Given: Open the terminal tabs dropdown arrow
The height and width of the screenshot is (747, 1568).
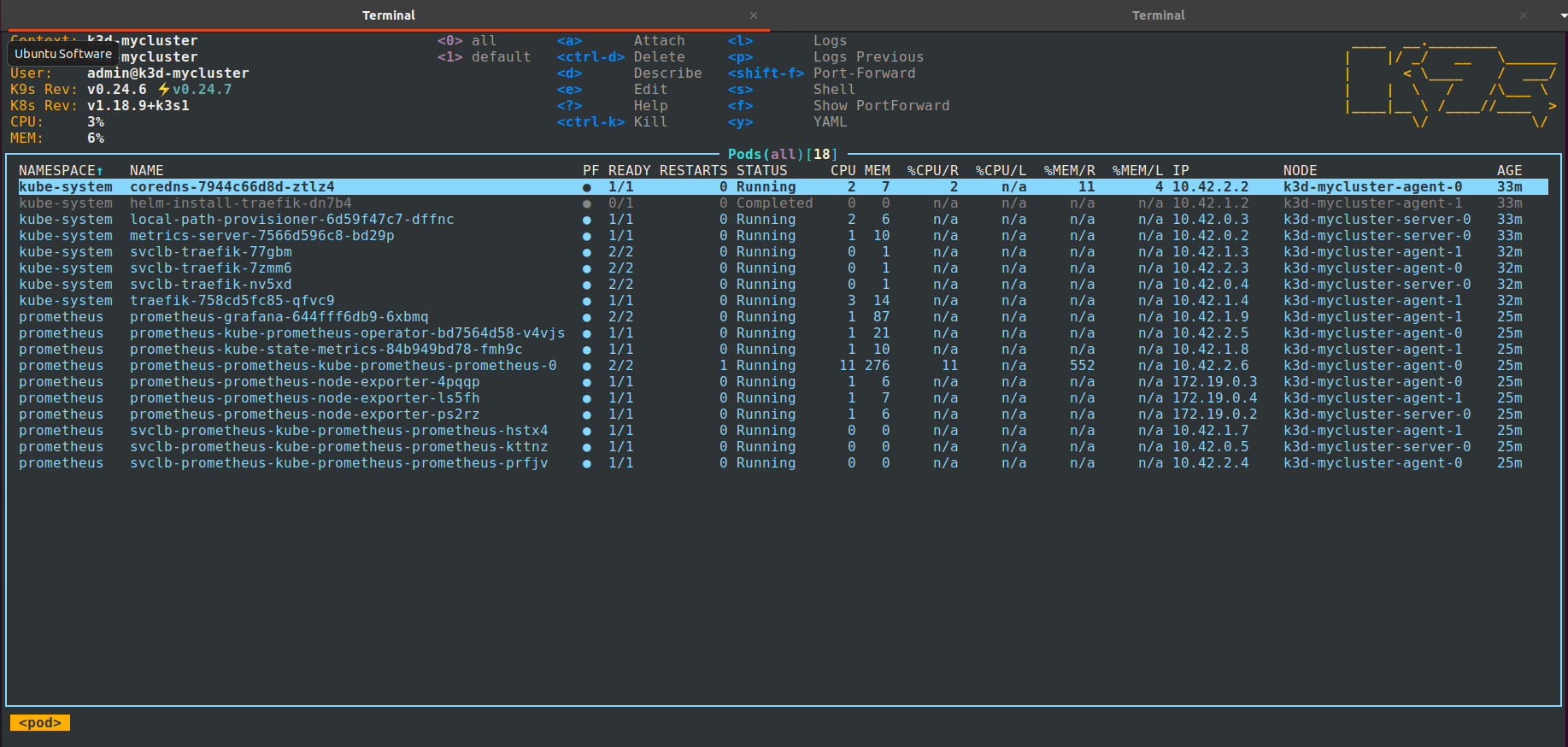Looking at the screenshot, I should (x=1563, y=15).
